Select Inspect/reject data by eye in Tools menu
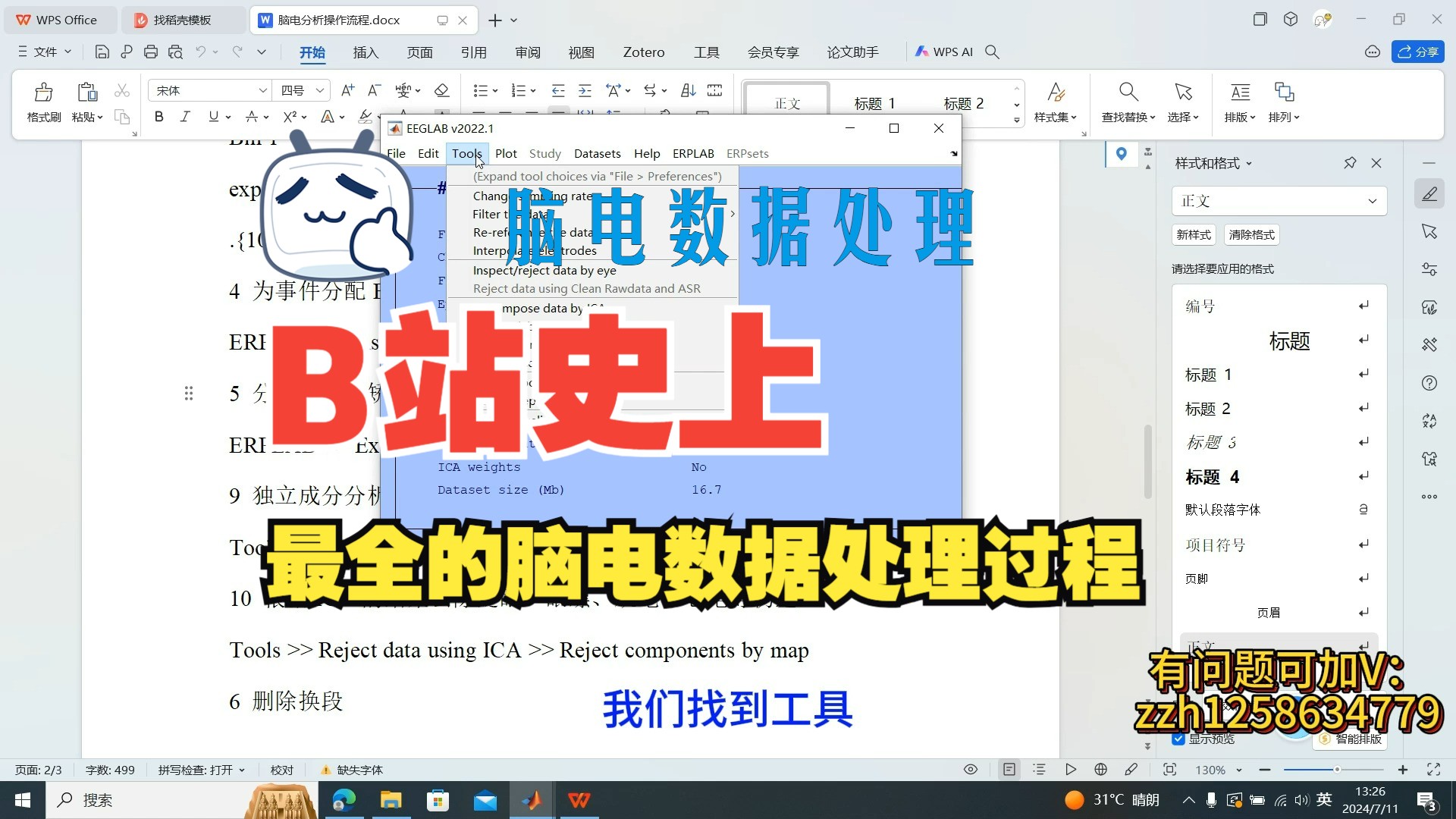This screenshot has height=819, width=1456. pyautogui.click(x=544, y=270)
